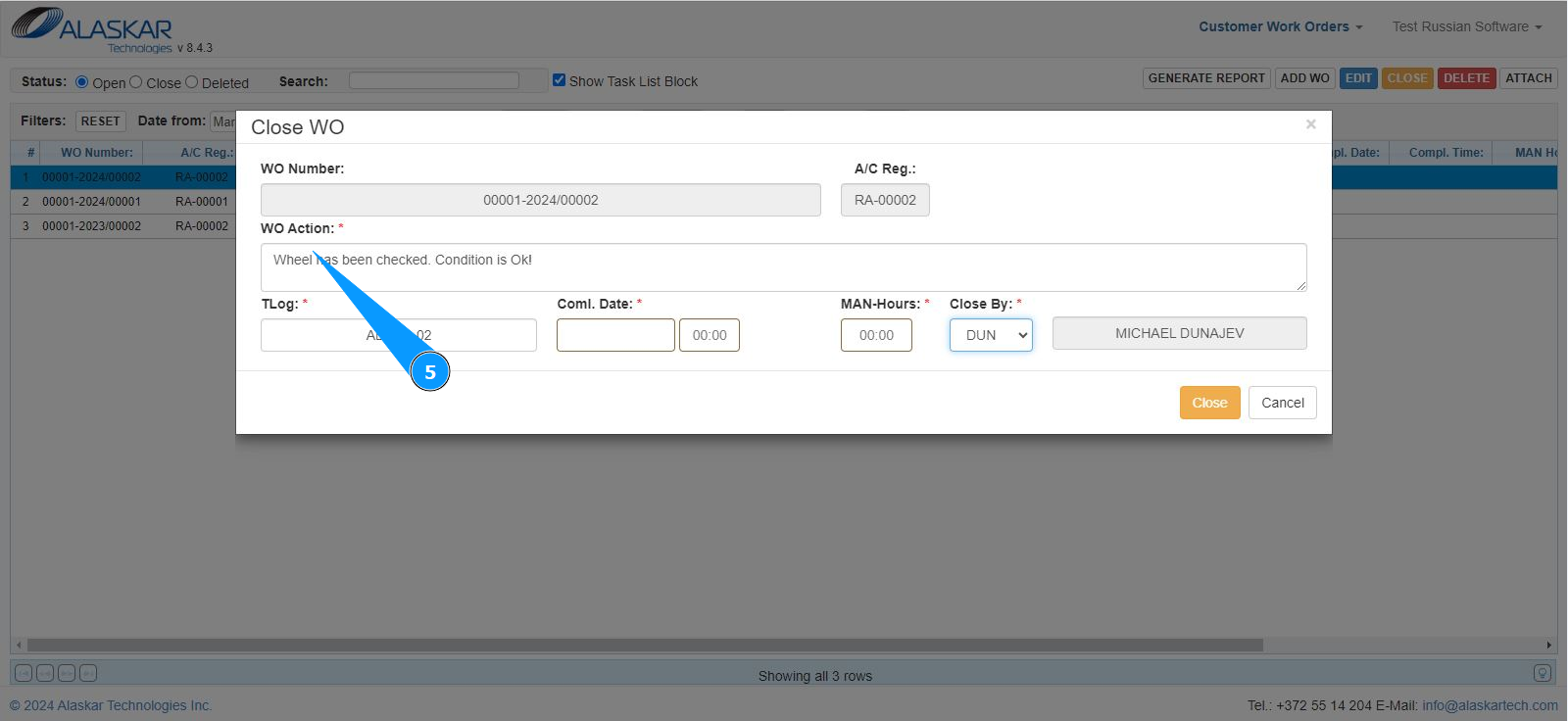
Task: Go to previous page of the table
Action: [x=45, y=673]
